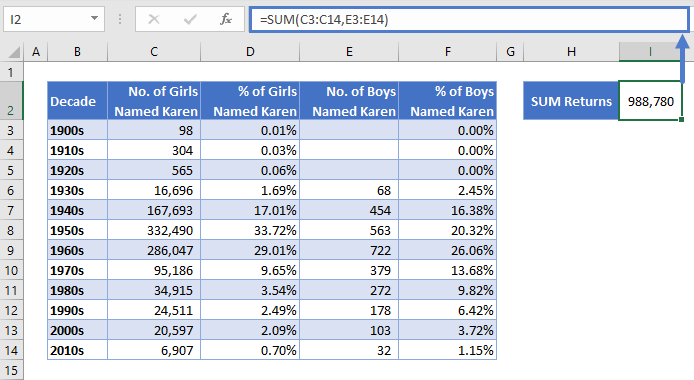The height and width of the screenshot is (380, 694).
Task: Select column E header
Action: 349,52
